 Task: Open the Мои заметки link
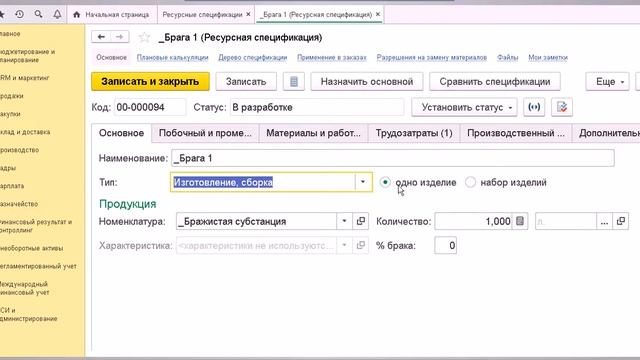[x=548, y=58]
